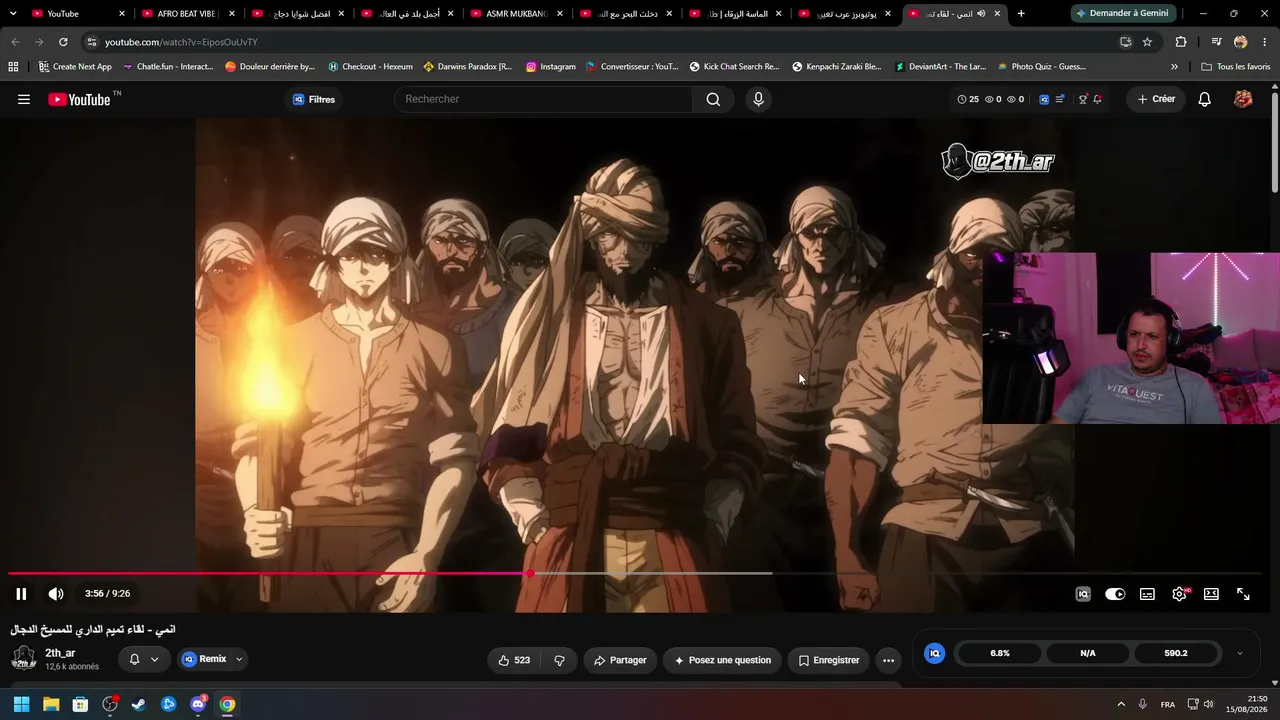This screenshot has height=720, width=1280.
Task: Open the 2th_ar channel name link
Action: point(60,653)
